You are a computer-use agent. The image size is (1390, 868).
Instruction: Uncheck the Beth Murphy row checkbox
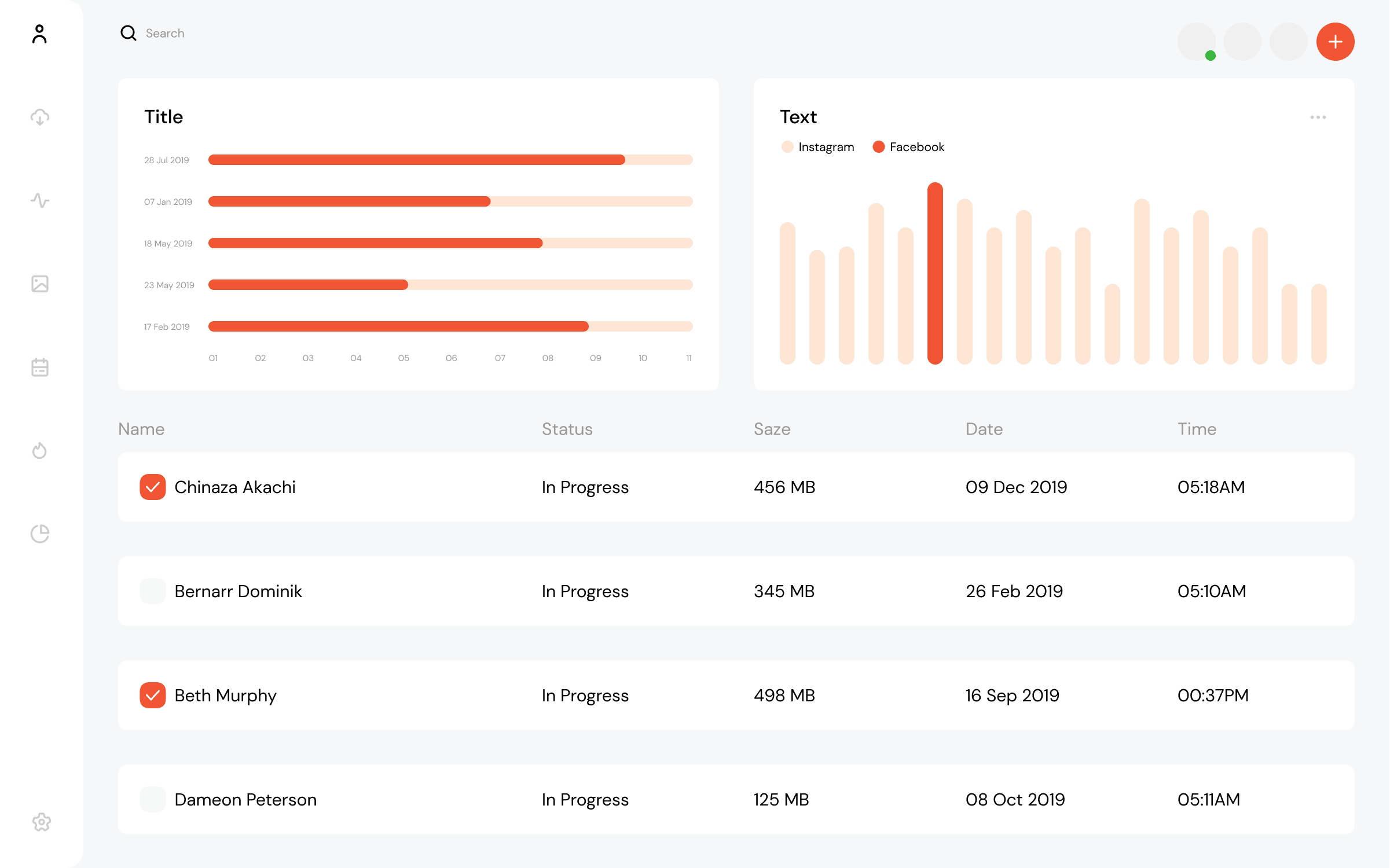153,696
